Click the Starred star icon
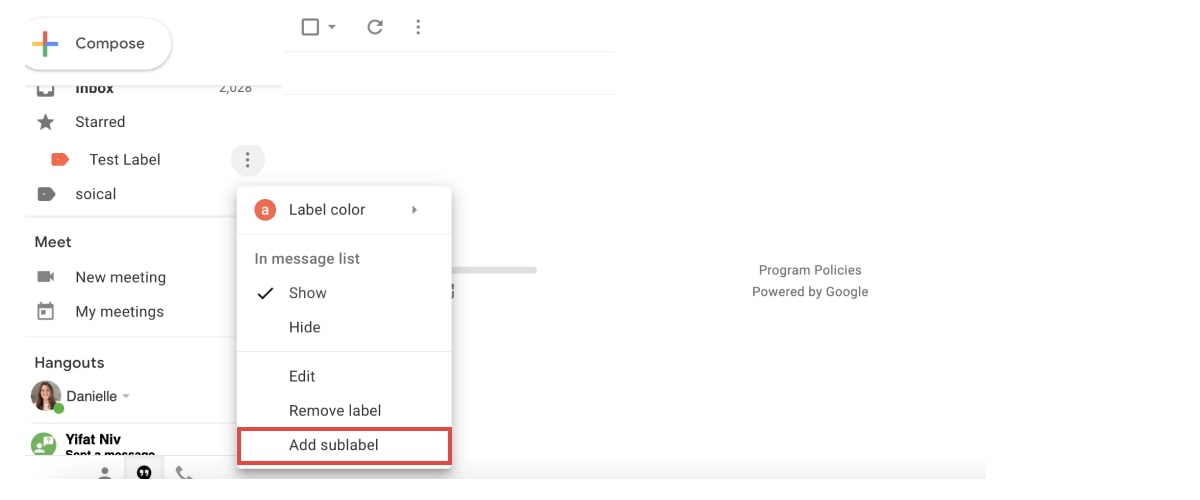The height and width of the screenshot is (500, 1200). [45, 122]
